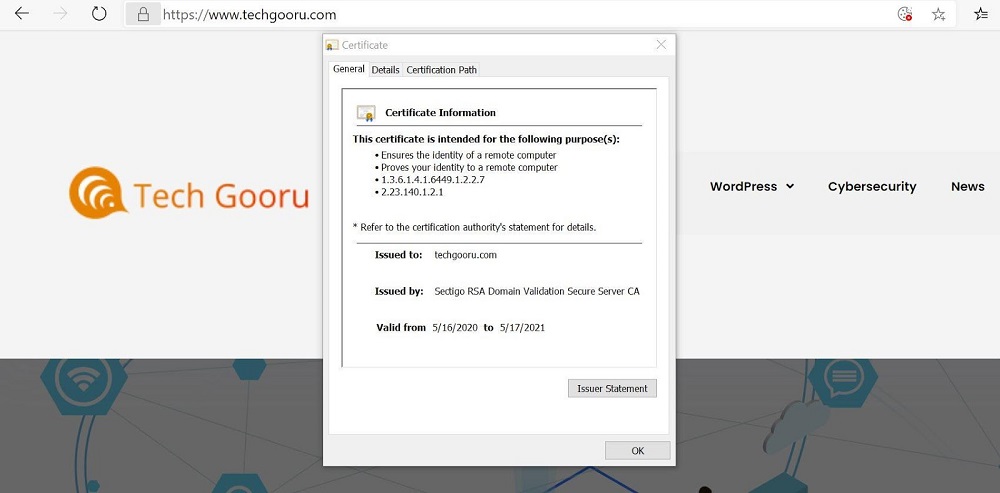
Task: Click the expiry date 5/17/2021
Action: pyautogui.click(x=522, y=328)
